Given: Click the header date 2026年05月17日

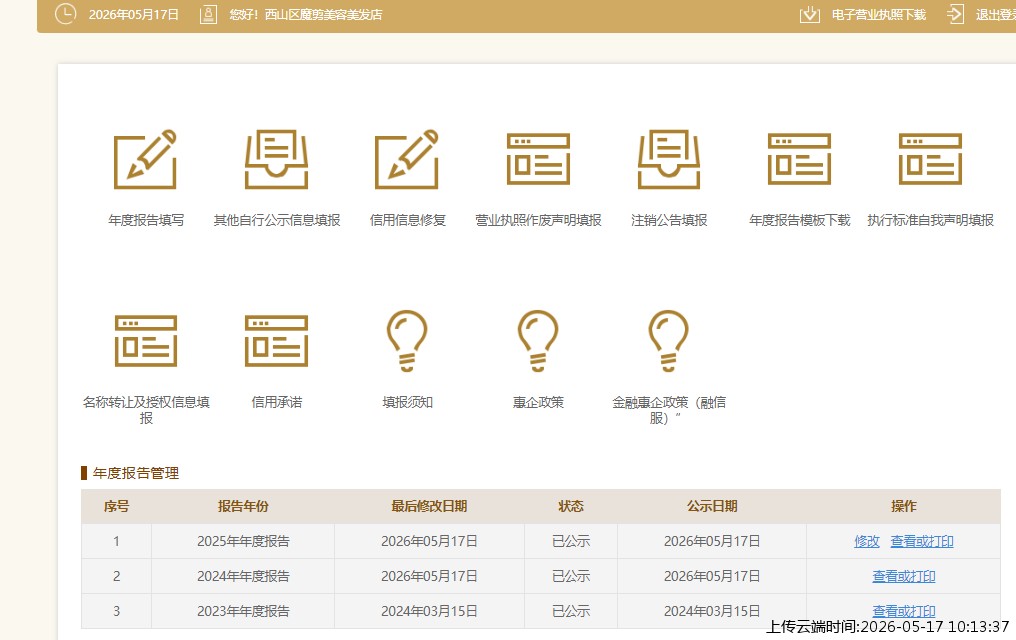Looking at the screenshot, I should [x=133, y=15].
